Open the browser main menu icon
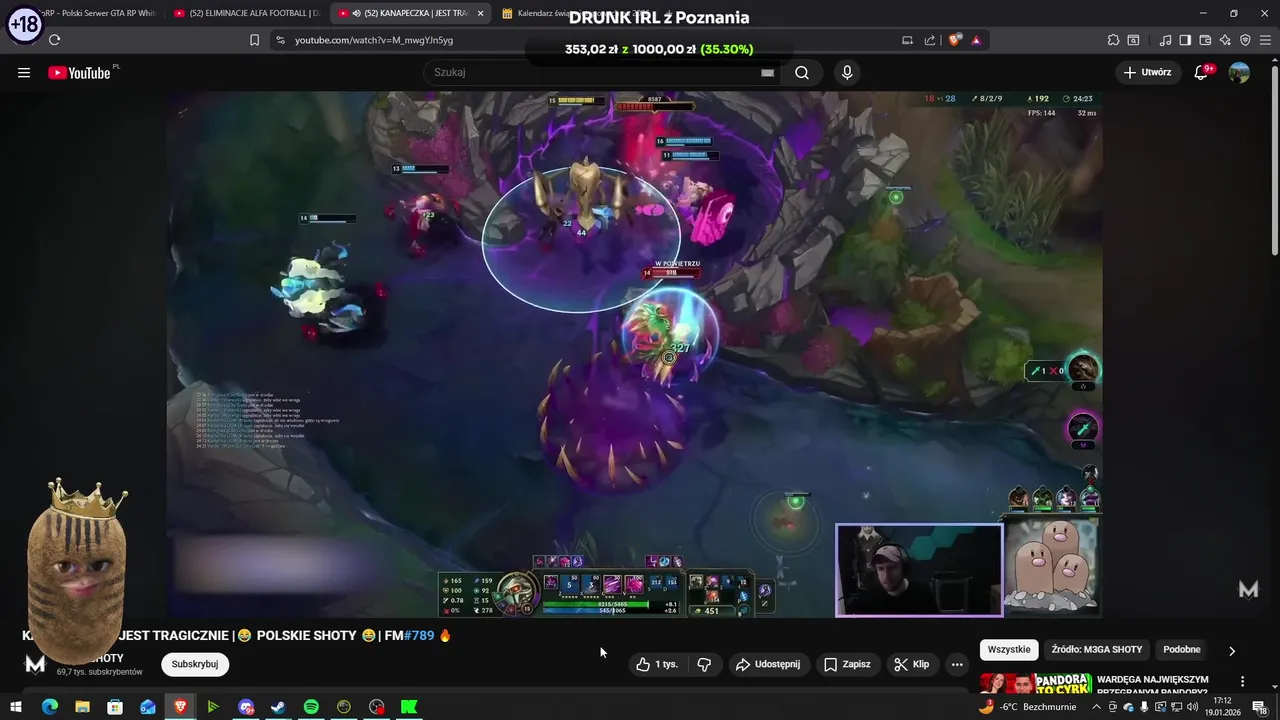This screenshot has height=720, width=1280. [x=1265, y=40]
